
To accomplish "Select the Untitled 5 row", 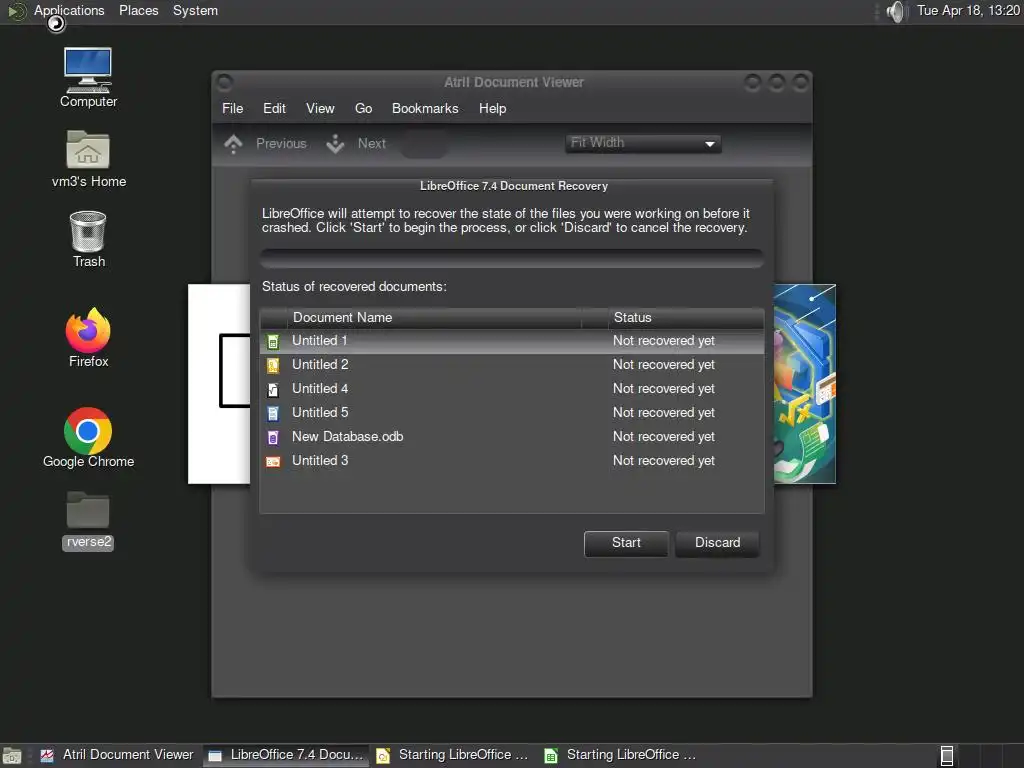I will (x=512, y=413).
